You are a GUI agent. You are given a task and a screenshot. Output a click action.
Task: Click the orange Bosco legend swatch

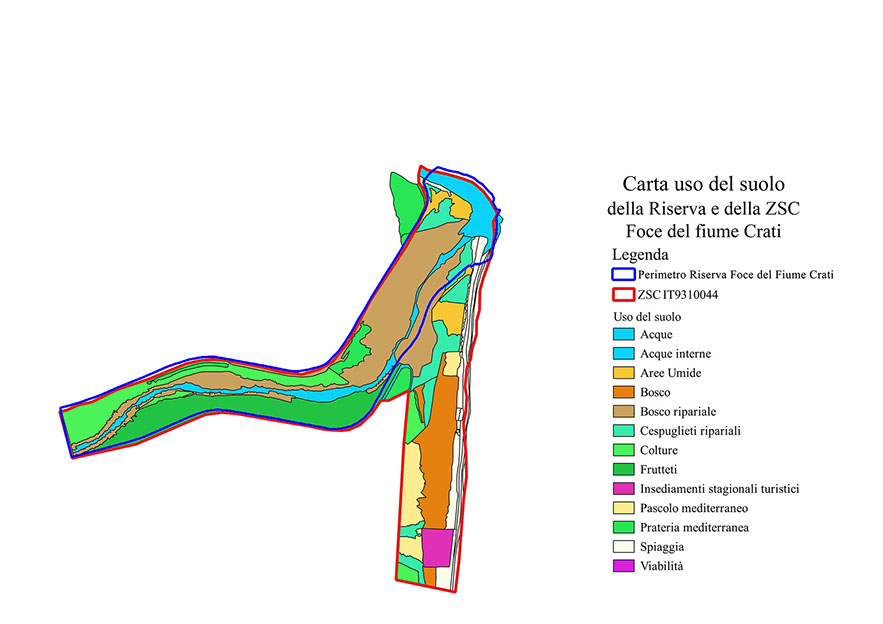tap(623, 392)
